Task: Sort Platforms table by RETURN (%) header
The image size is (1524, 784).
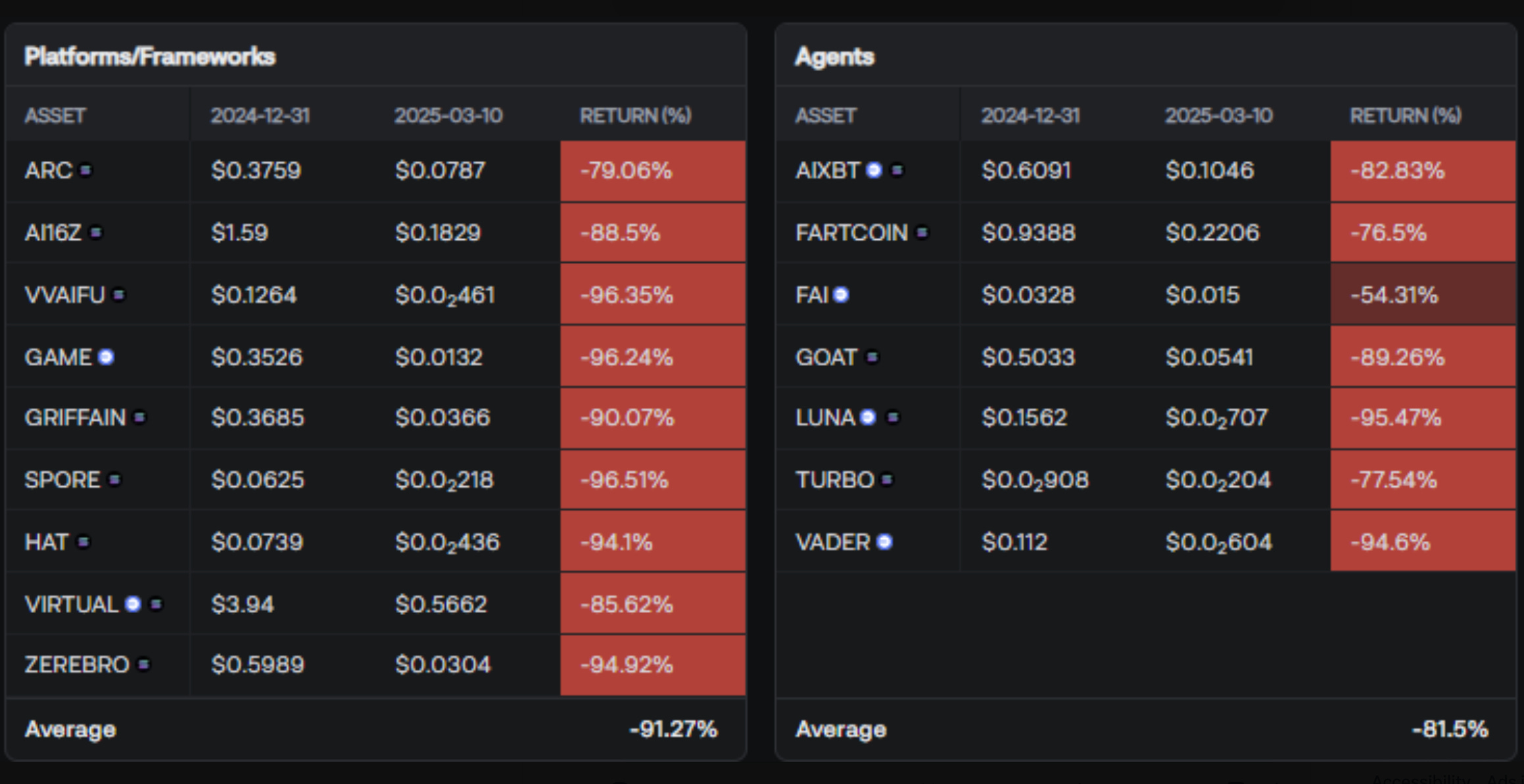Action: pos(635,116)
